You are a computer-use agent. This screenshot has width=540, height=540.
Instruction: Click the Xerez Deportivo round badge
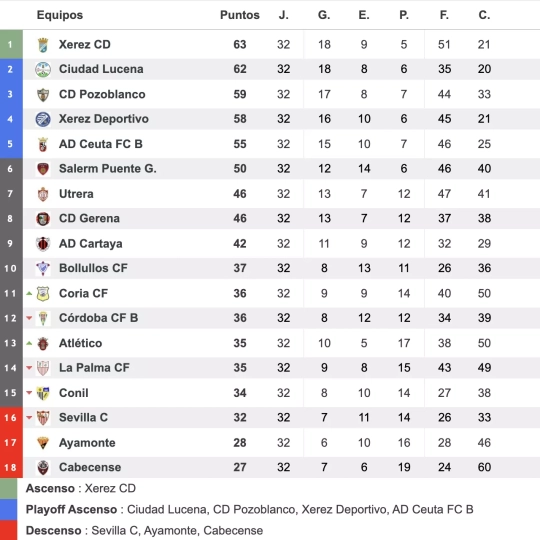(43, 119)
